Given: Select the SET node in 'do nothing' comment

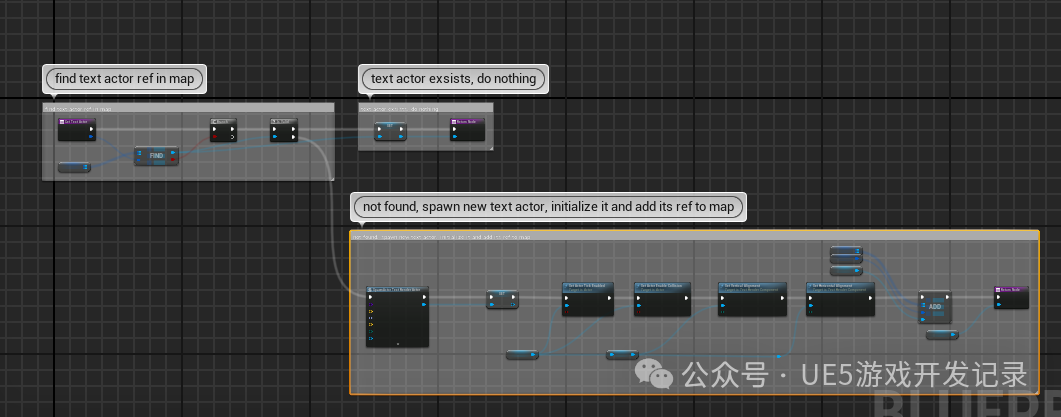Looking at the screenshot, I should (x=390, y=131).
